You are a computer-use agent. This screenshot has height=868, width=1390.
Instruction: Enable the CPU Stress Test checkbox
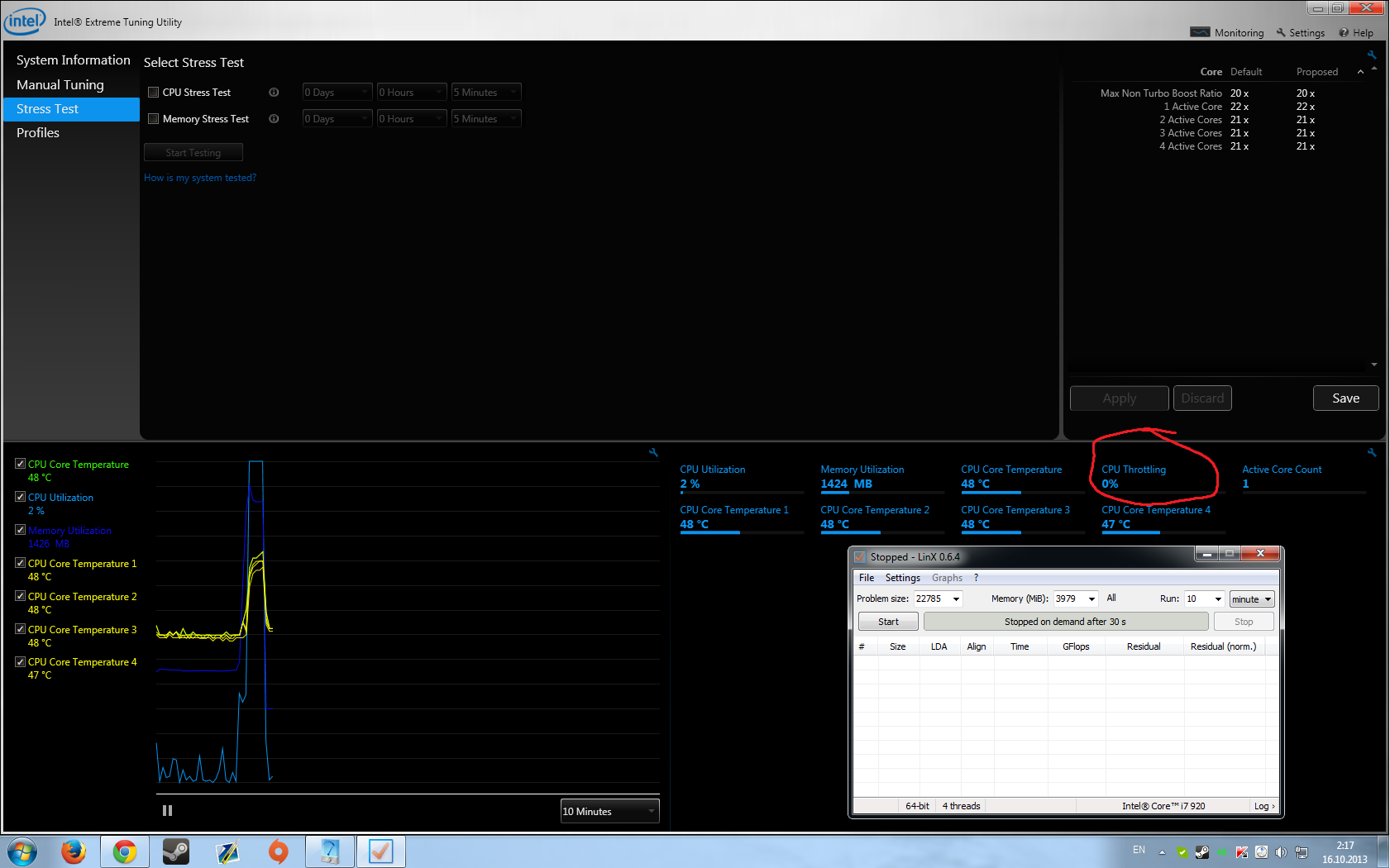click(153, 93)
